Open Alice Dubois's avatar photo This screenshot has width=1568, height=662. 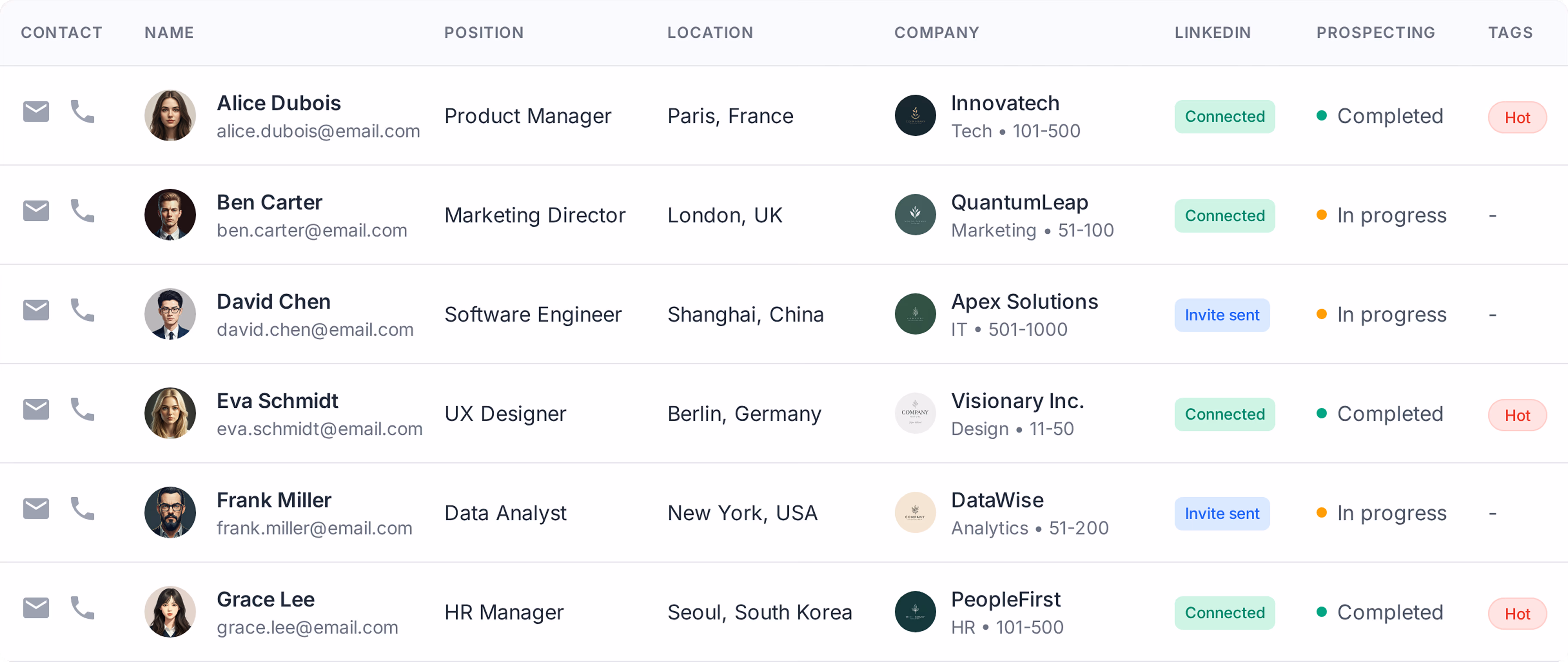click(170, 116)
